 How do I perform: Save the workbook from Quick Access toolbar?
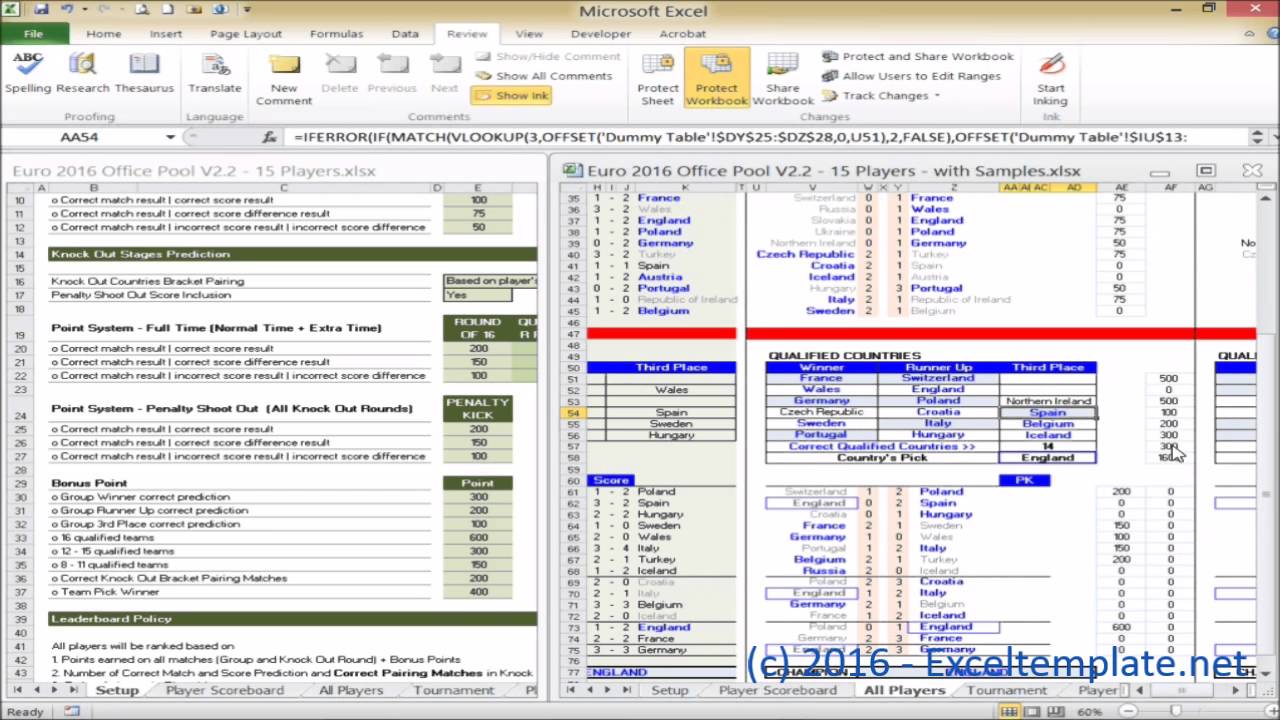point(41,10)
